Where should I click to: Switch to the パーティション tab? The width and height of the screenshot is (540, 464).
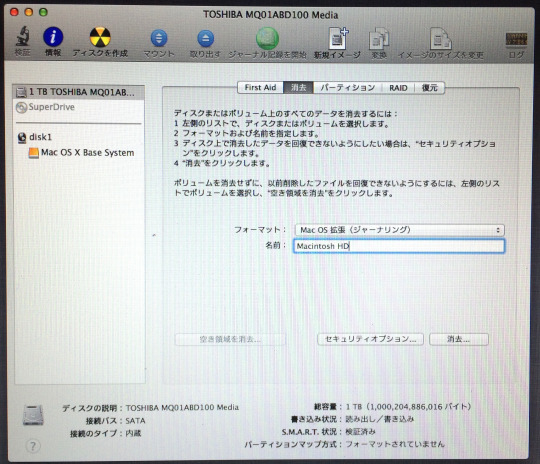pyautogui.click(x=347, y=87)
